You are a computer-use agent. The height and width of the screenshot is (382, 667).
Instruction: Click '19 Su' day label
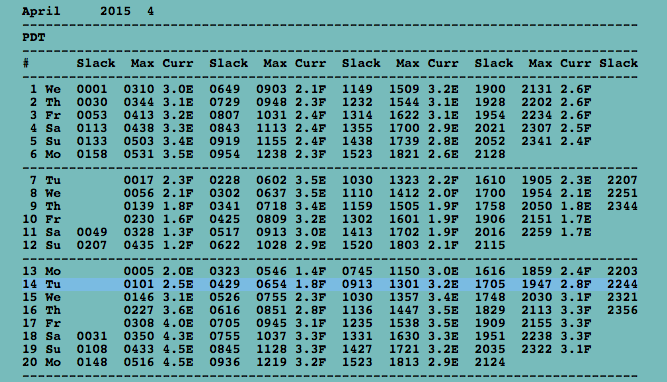point(41,349)
